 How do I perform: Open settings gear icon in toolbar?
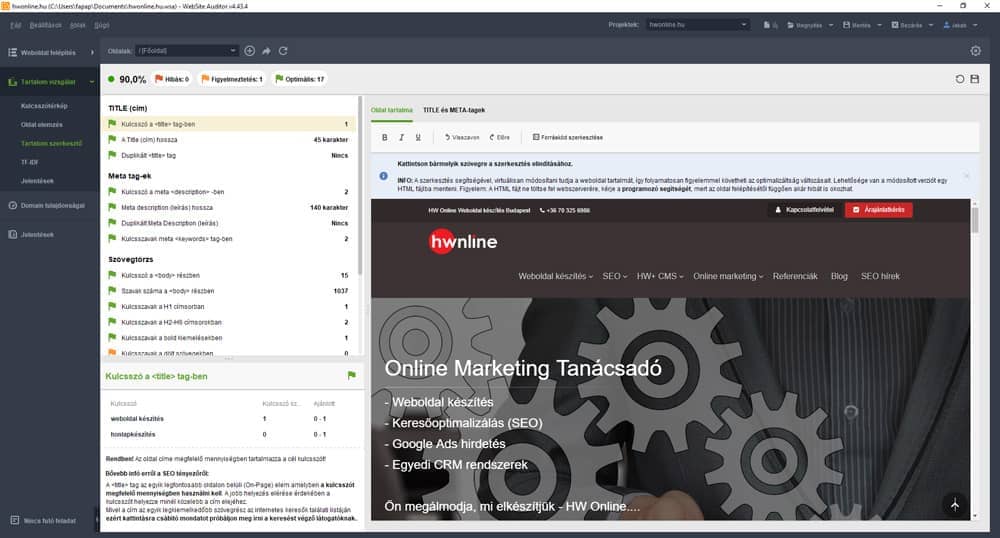click(x=975, y=51)
